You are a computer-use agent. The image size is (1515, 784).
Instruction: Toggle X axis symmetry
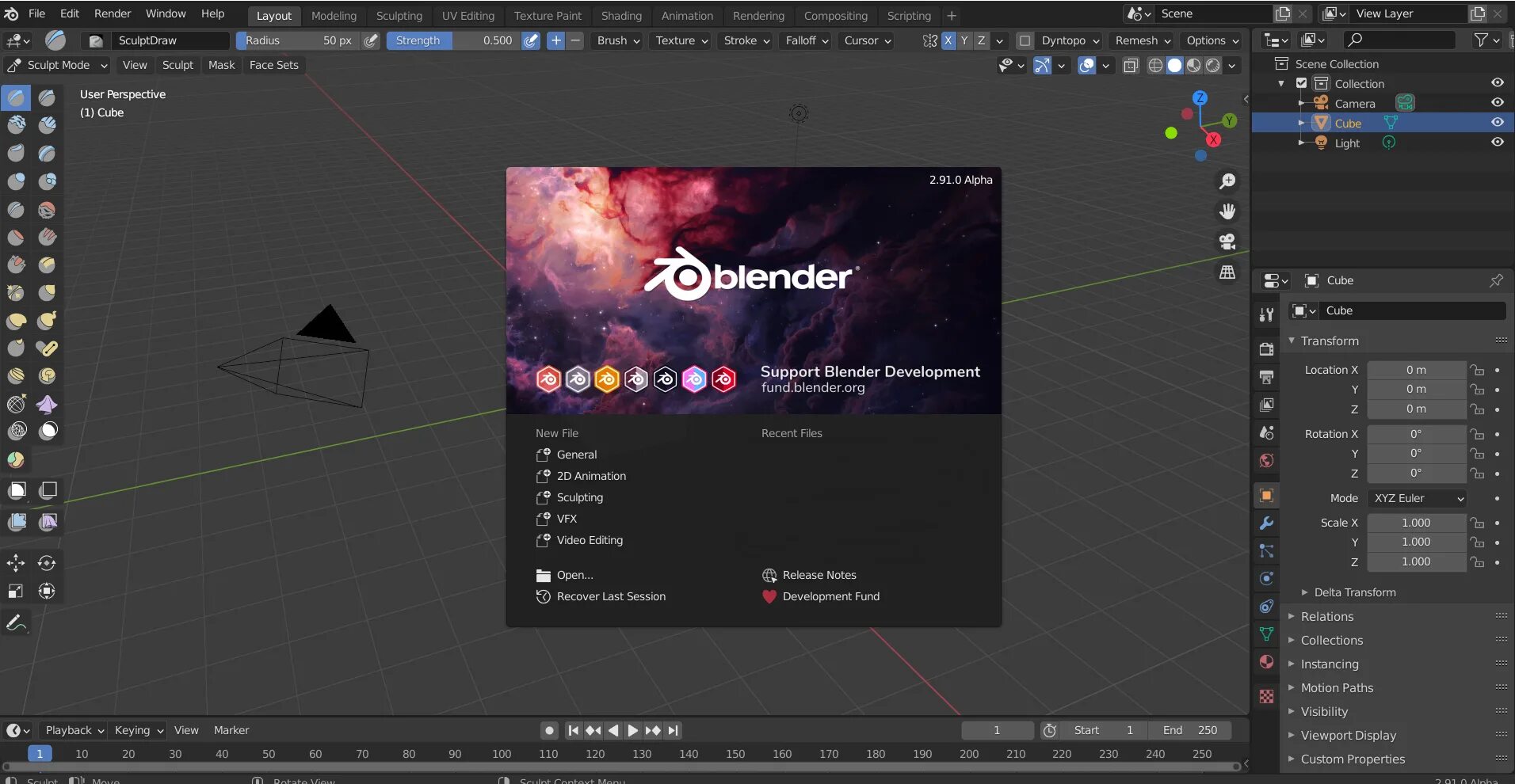(948, 40)
